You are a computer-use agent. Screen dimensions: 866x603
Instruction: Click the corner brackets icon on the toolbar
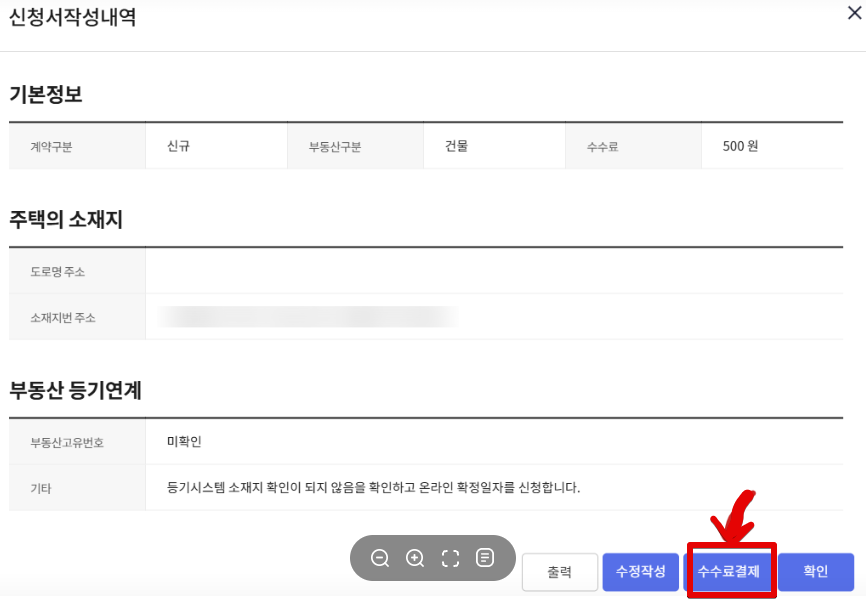[450, 560]
